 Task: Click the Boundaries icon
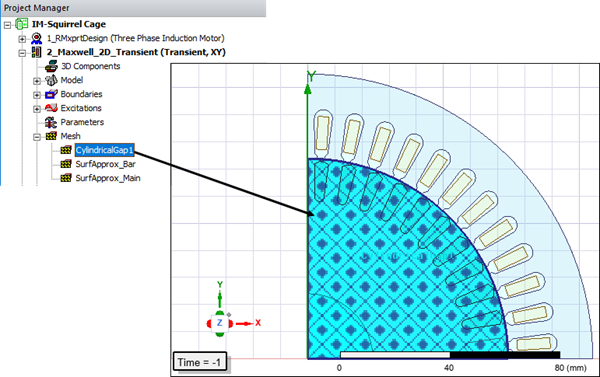tap(51, 94)
